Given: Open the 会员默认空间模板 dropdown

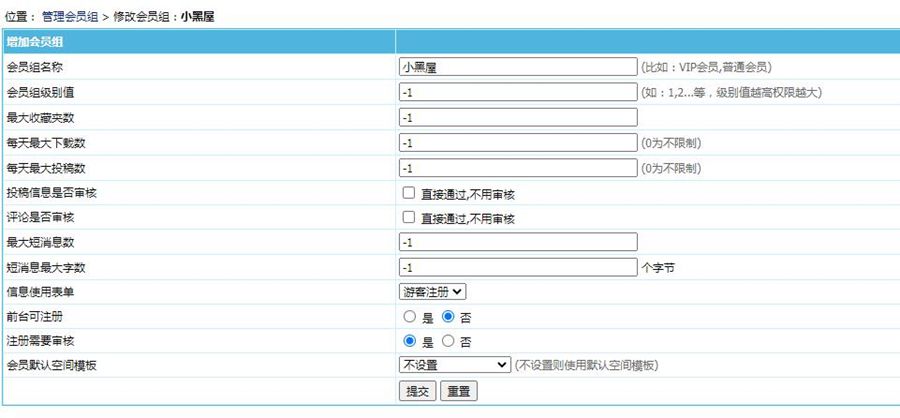Looking at the screenshot, I should [455, 365].
